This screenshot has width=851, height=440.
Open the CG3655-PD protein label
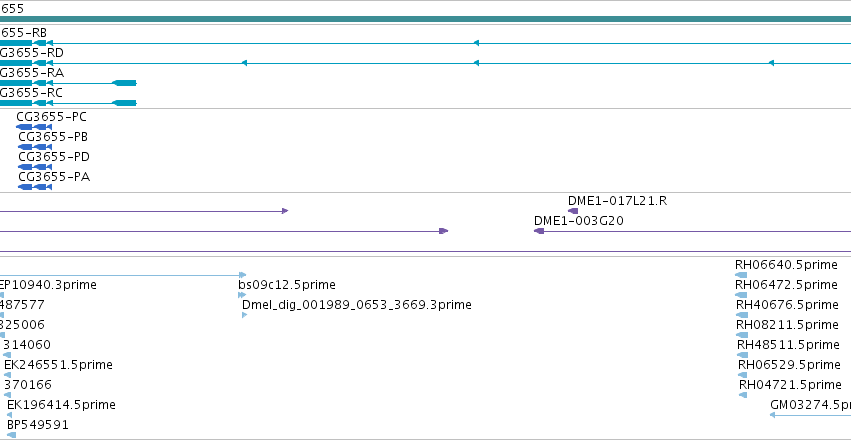(54, 157)
